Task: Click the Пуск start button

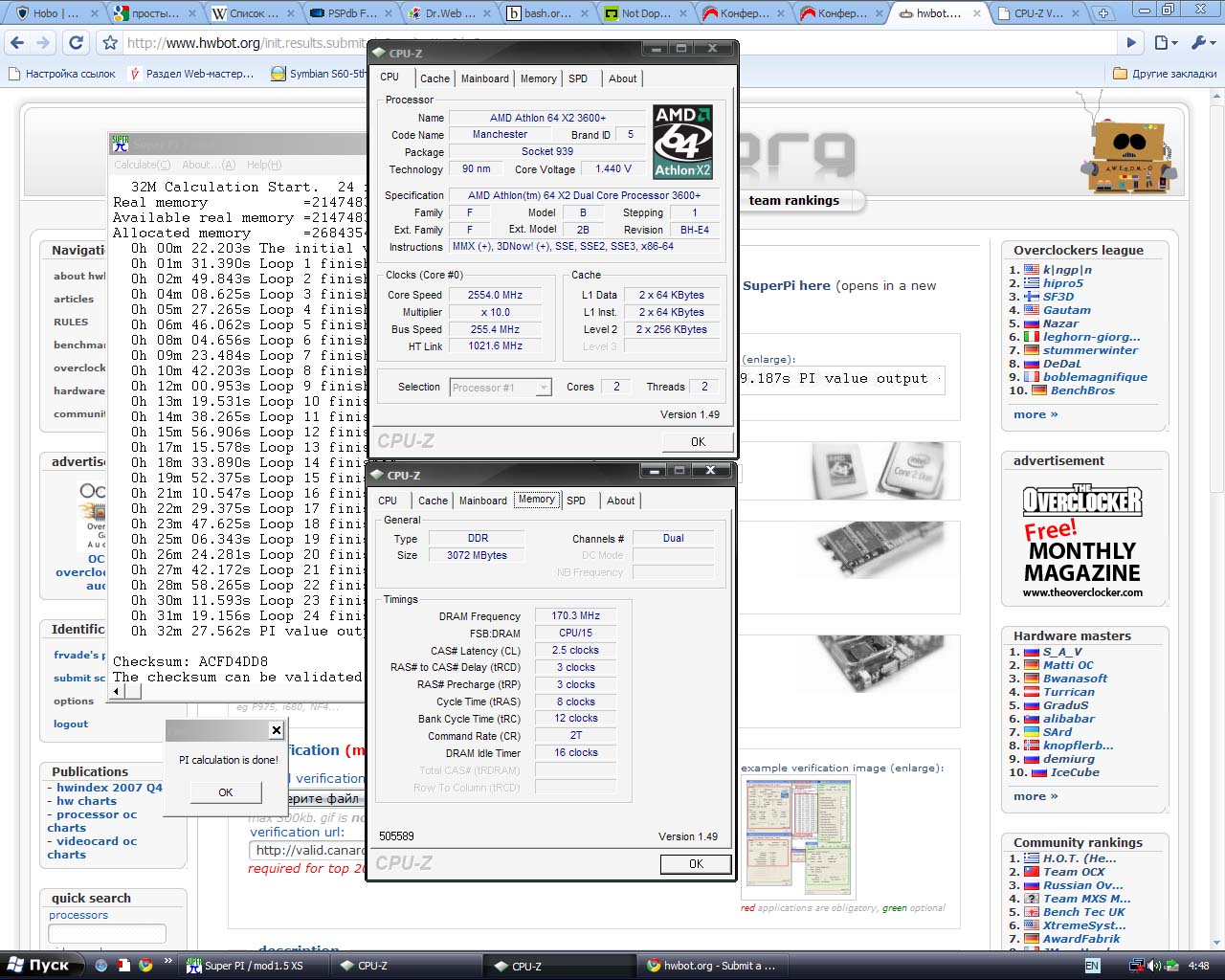Action: pos(39,966)
